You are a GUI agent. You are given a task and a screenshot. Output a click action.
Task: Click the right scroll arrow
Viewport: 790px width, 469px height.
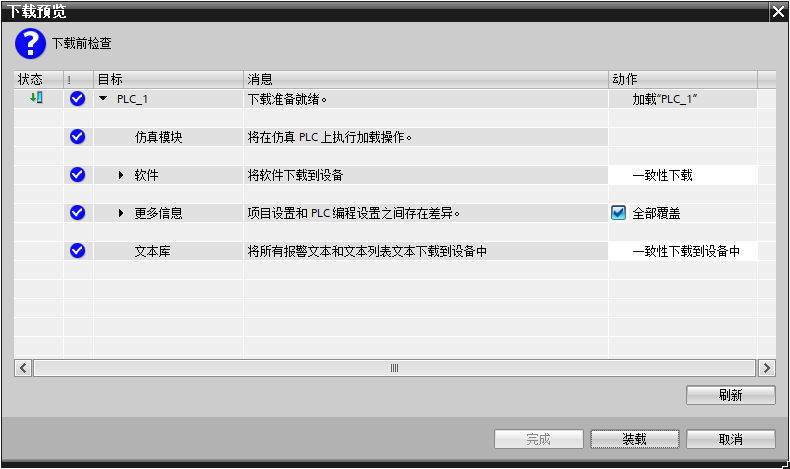[x=767, y=368]
